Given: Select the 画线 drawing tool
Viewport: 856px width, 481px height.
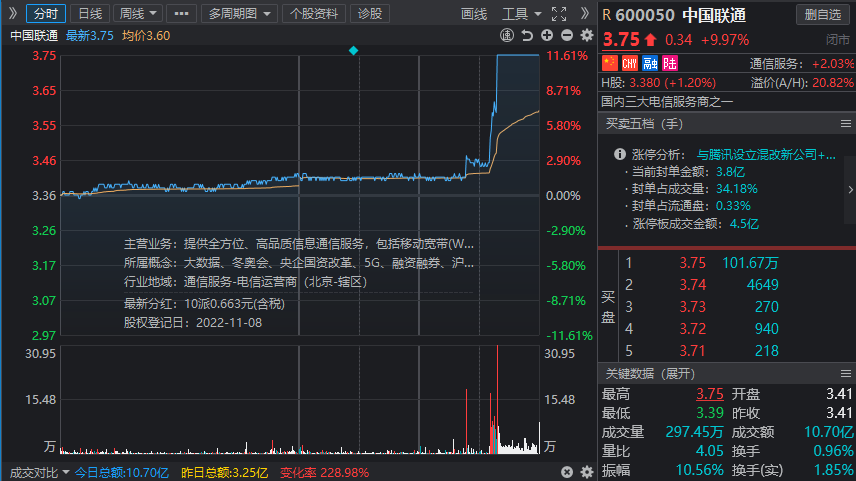Looking at the screenshot, I should coord(473,14).
